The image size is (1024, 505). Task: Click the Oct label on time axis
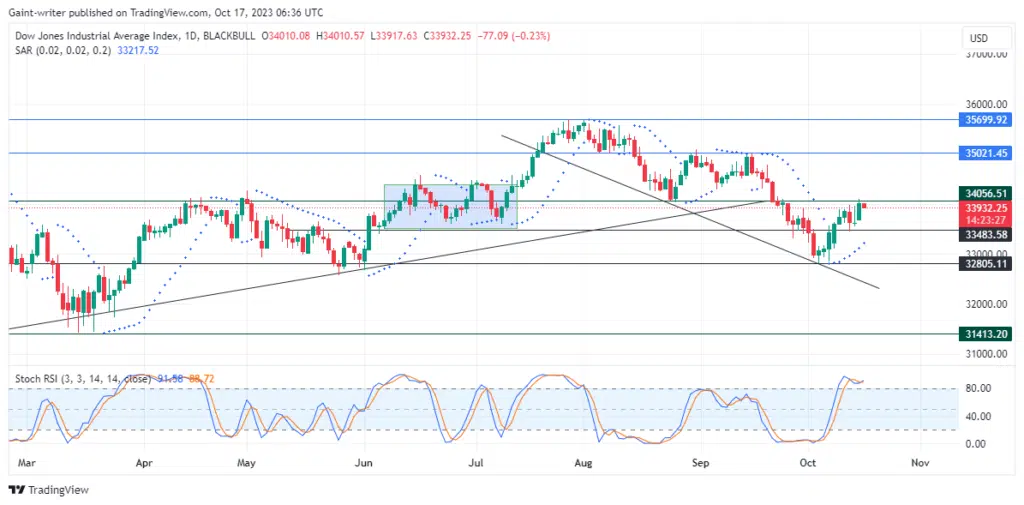pyautogui.click(x=808, y=463)
